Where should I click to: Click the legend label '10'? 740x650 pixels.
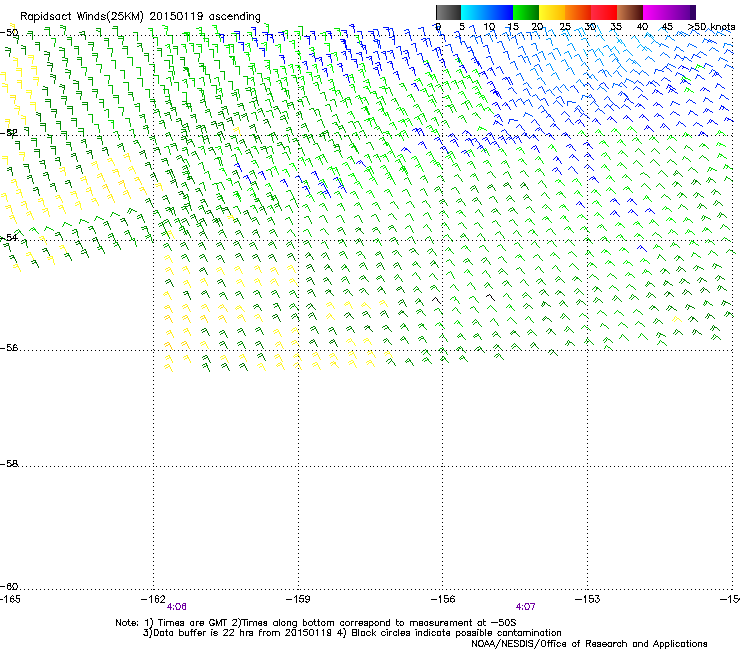point(489,27)
